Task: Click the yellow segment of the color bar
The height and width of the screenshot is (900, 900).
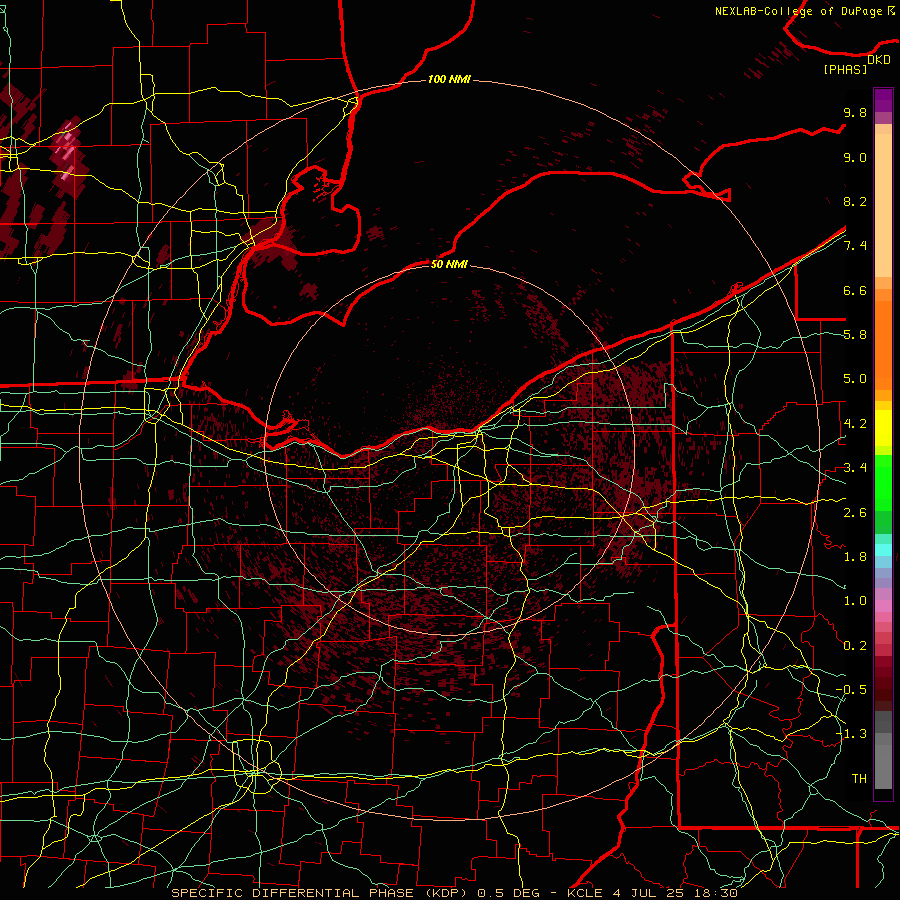Action: pyautogui.click(x=883, y=428)
